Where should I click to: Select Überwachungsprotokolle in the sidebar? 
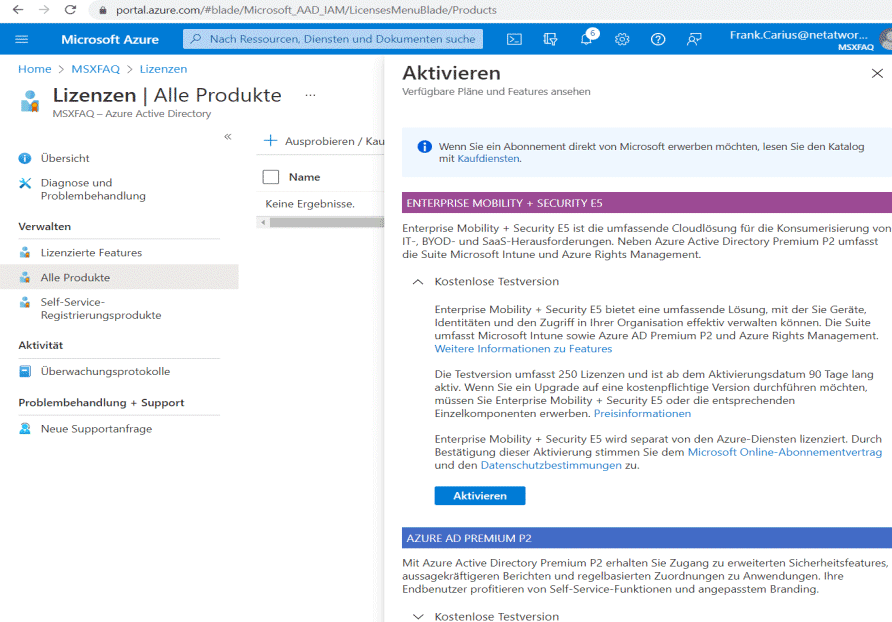coord(105,372)
